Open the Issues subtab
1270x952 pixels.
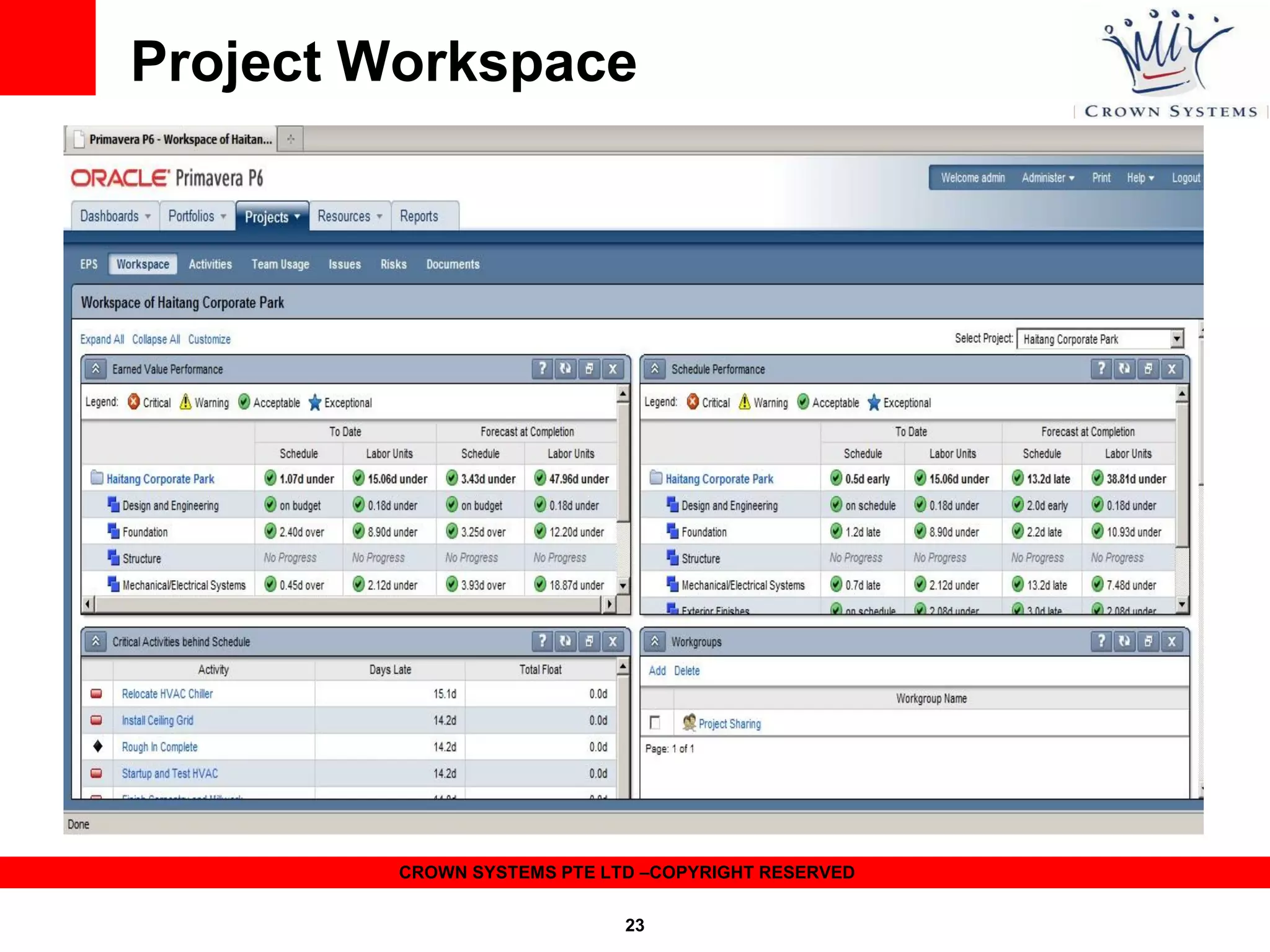point(345,264)
